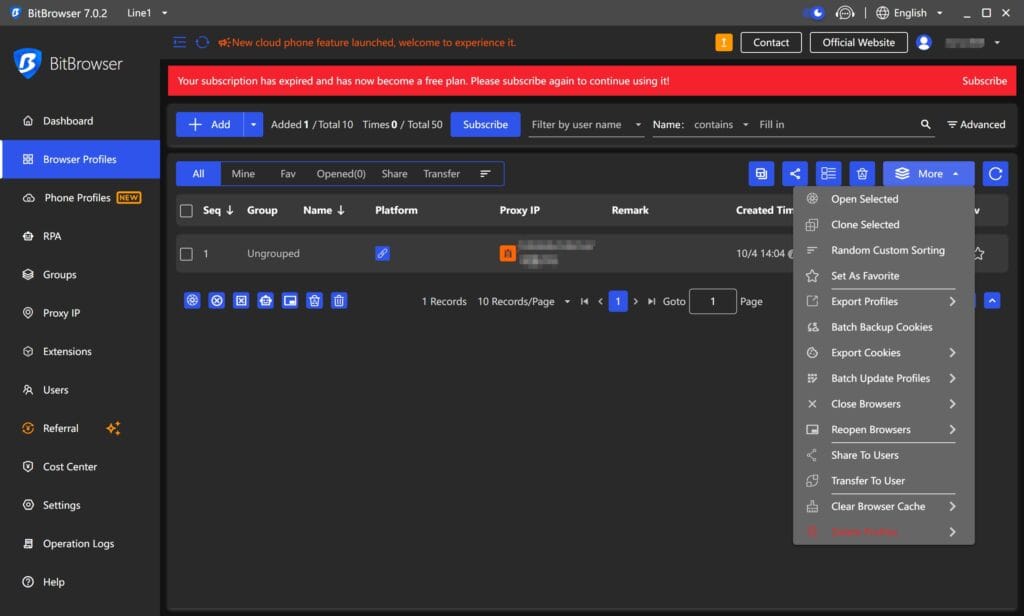Click the Goto page number field
The height and width of the screenshot is (616, 1024).
point(712,301)
